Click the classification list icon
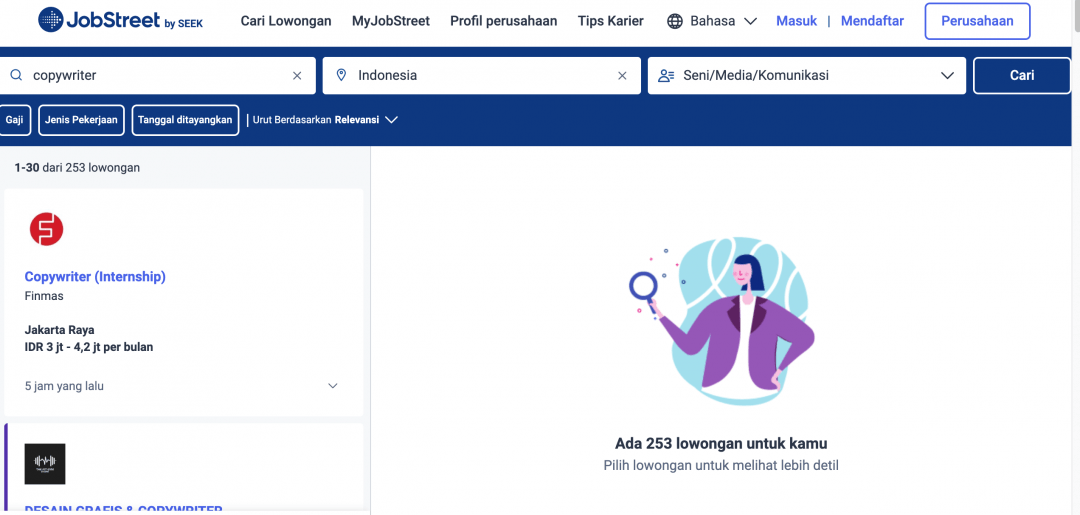This screenshot has height=515, width=1080. (666, 75)
